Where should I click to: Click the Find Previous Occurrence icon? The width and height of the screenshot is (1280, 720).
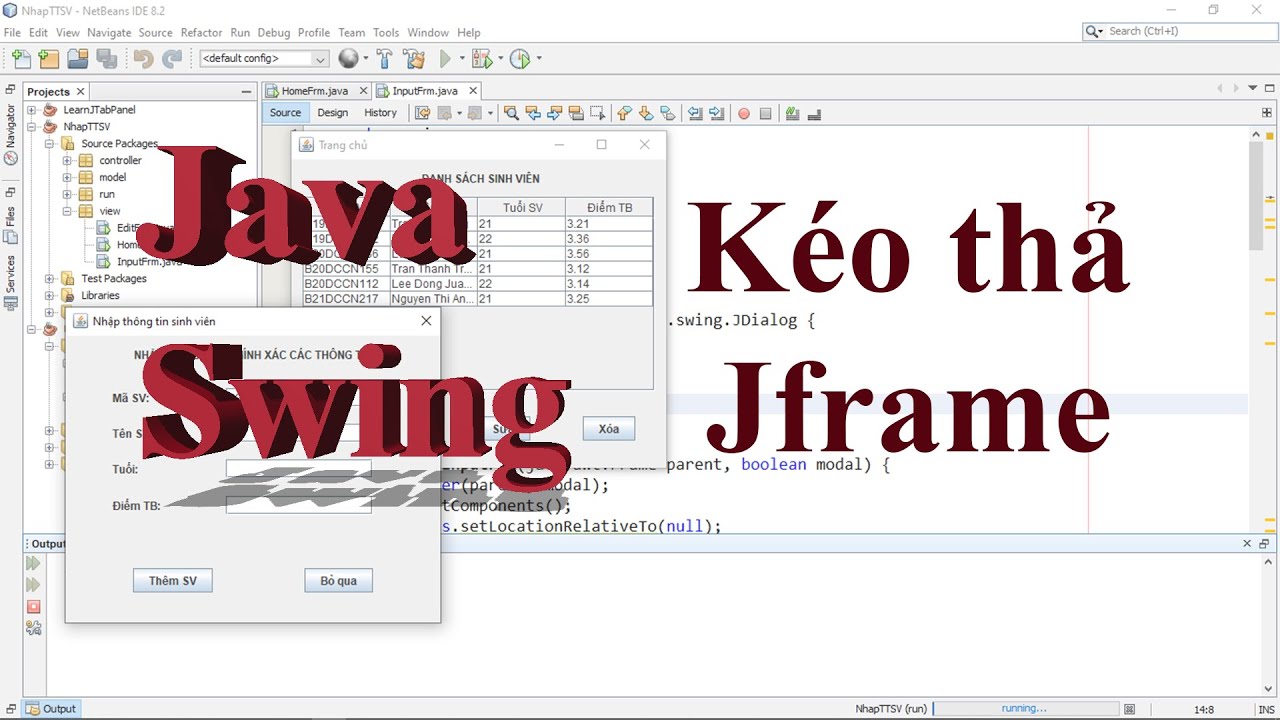pyautogui.click(x=533, y=113)
